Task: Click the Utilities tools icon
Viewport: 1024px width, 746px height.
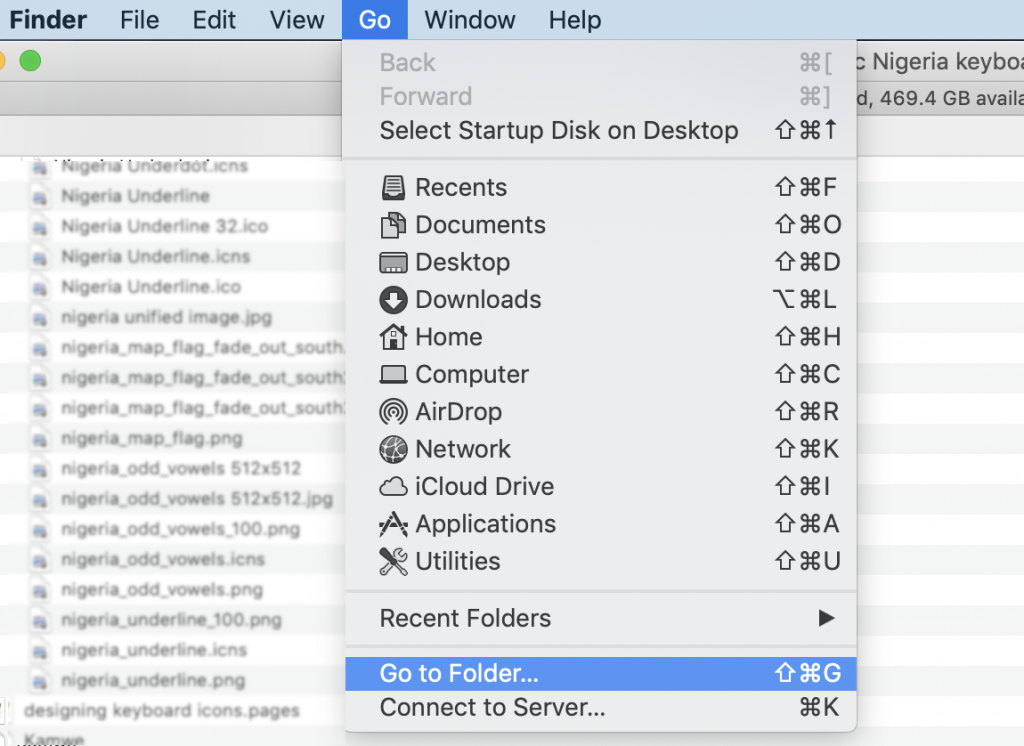Action: tap(393, 561)
